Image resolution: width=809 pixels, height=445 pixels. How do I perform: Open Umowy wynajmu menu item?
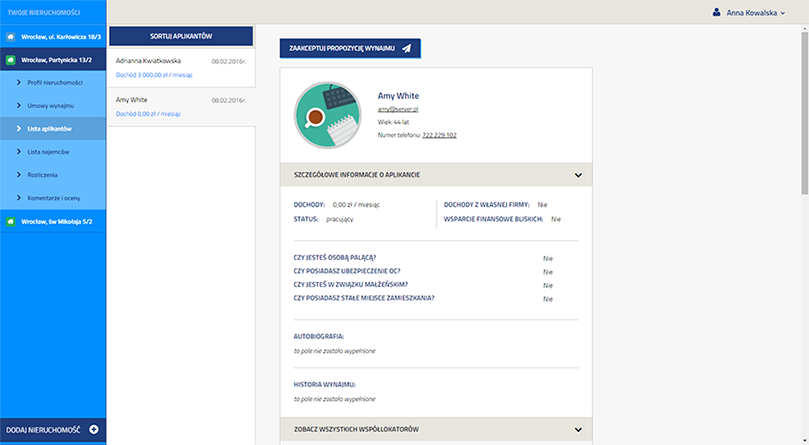pos(53,105)
